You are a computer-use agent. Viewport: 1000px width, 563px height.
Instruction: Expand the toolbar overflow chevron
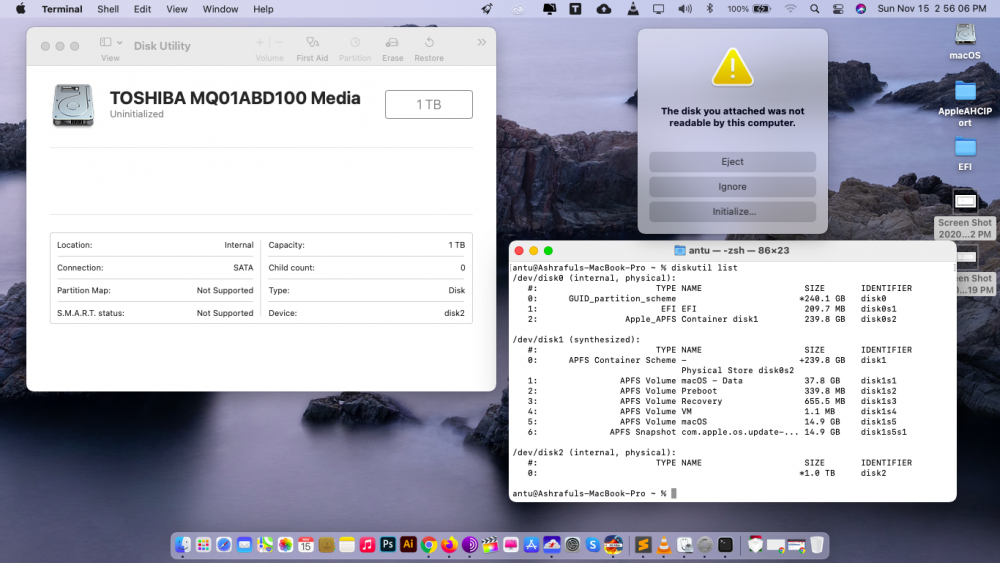point(482,42)
